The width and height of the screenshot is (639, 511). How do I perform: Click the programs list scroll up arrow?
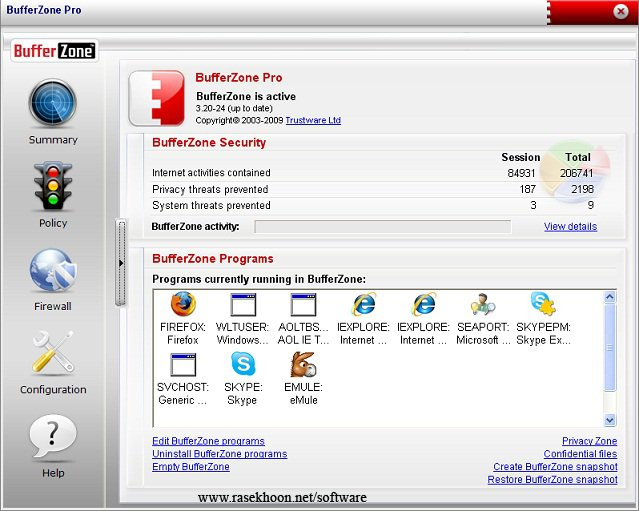(610, 297)
